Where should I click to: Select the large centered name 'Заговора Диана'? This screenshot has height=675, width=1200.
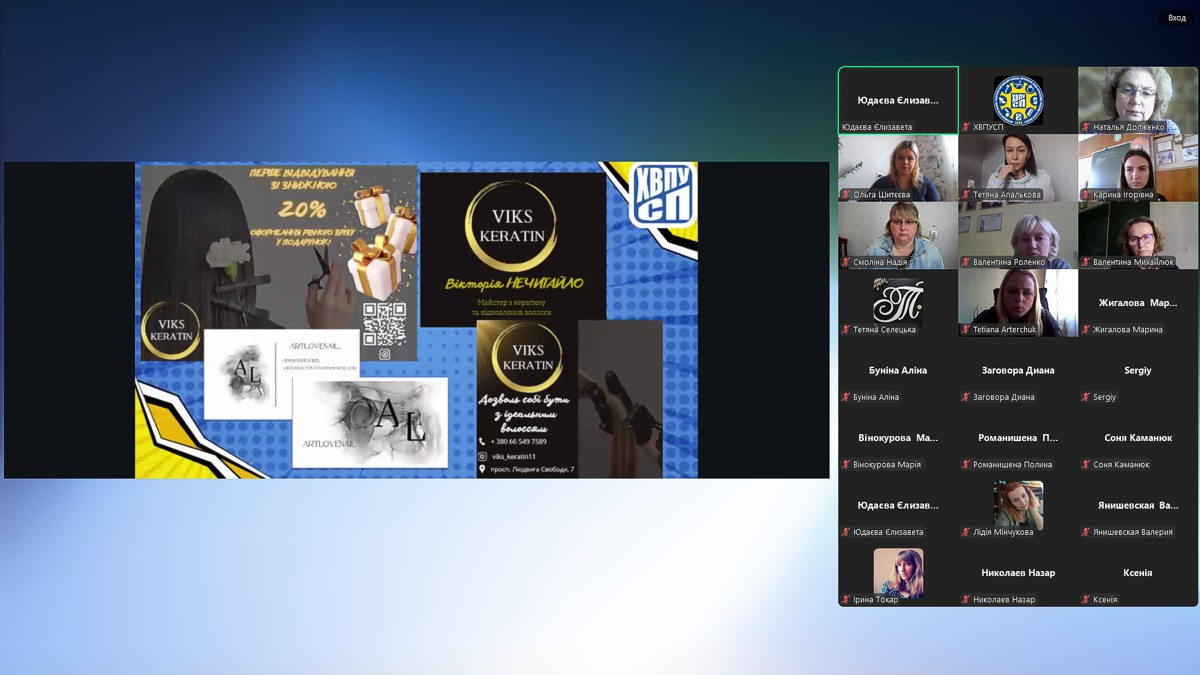tap(1018, 370)
